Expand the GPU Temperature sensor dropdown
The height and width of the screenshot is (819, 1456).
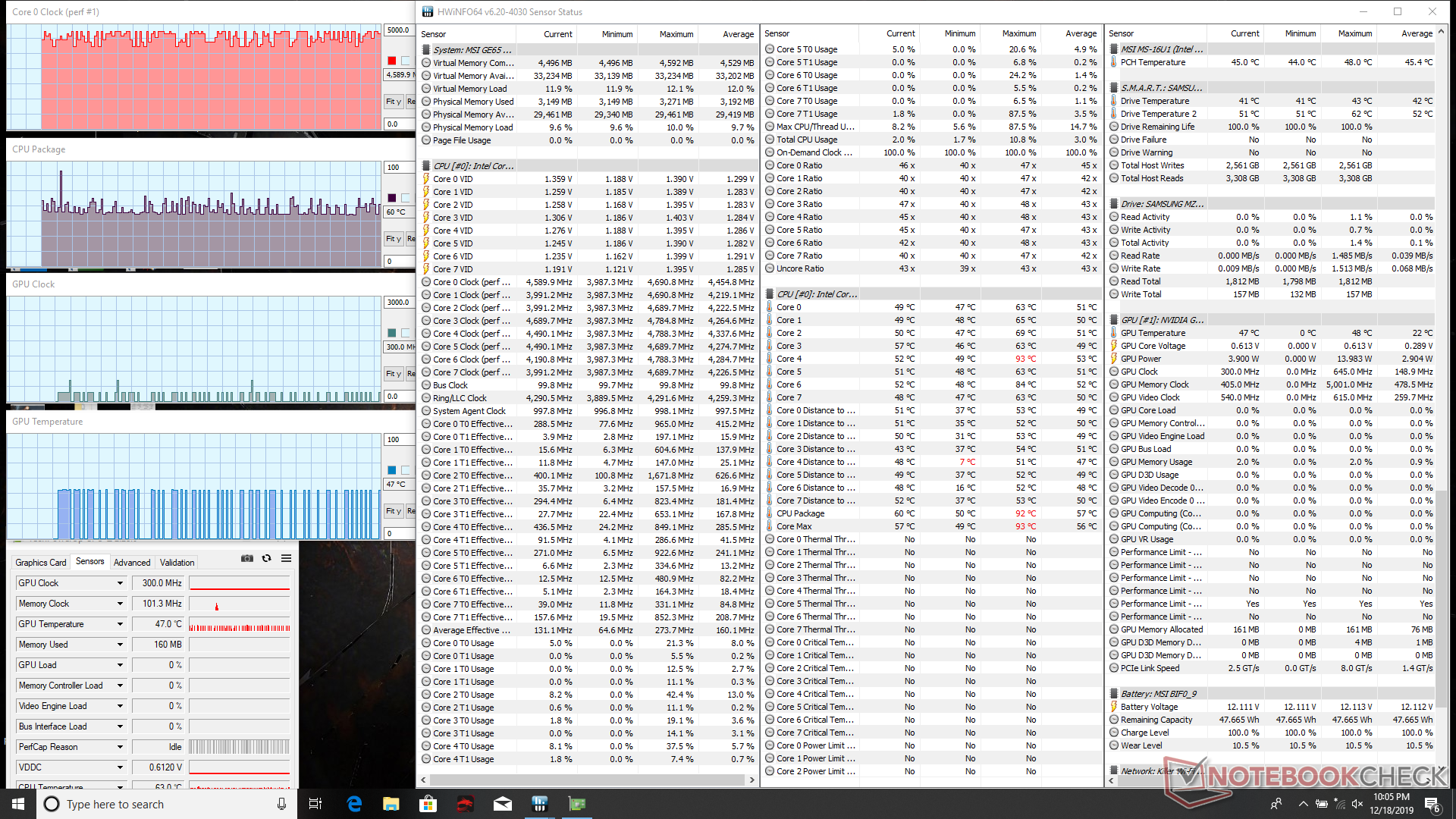(x=120, y=624)
